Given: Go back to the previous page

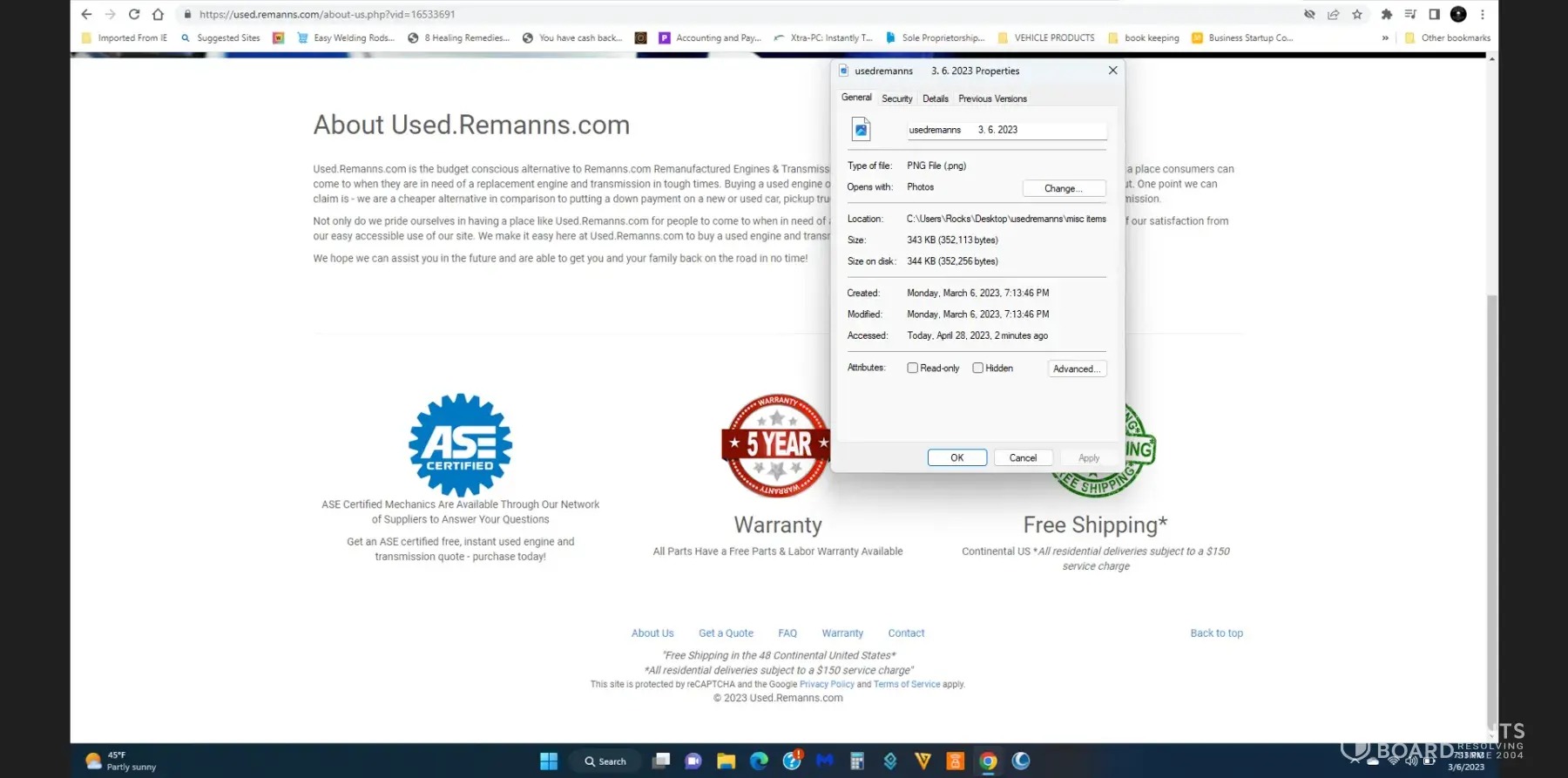Looking at the screenshot, I should pyautogui.click(x=86, y=14).
